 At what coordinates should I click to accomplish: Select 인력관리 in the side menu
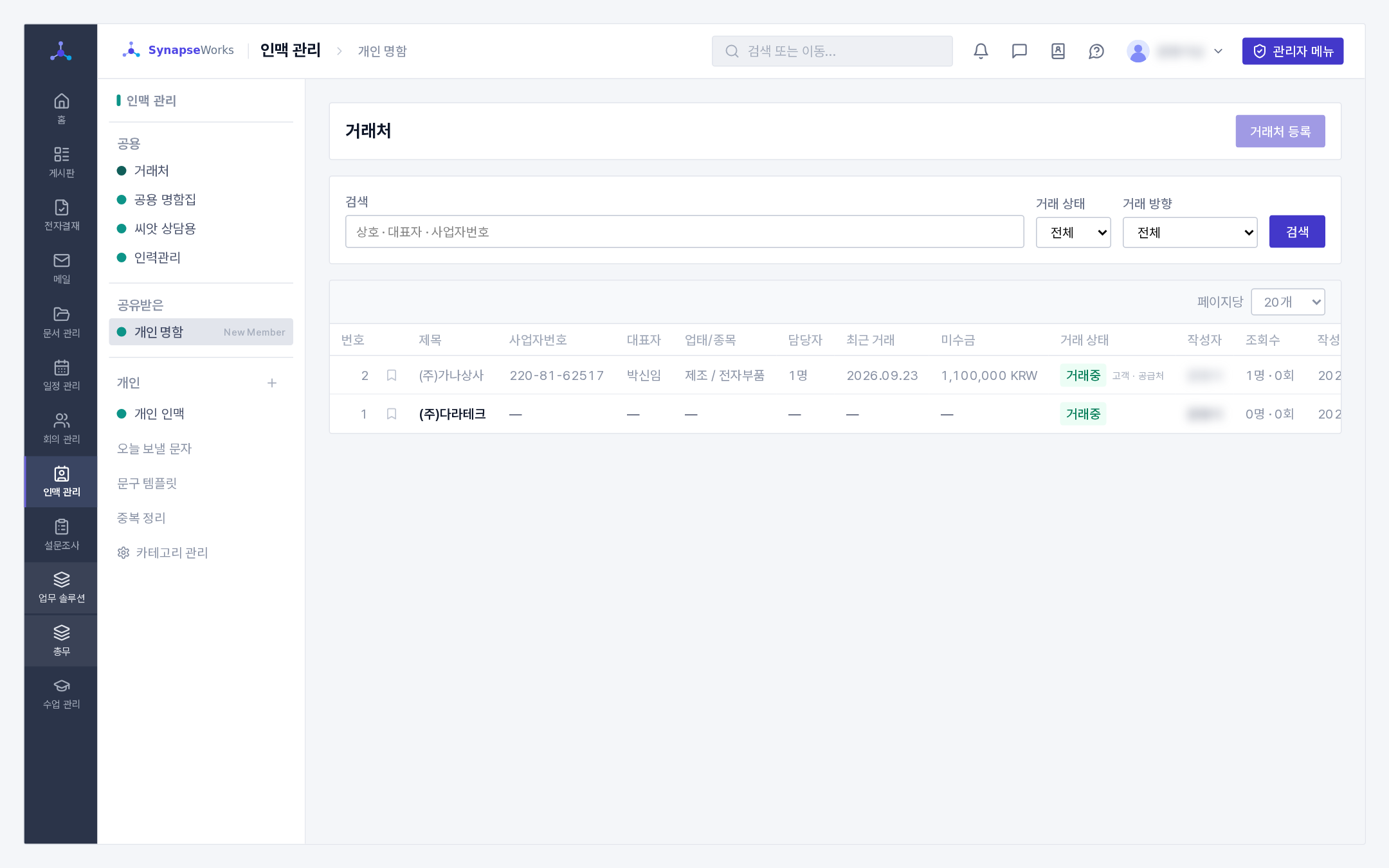tap(158, 257)
